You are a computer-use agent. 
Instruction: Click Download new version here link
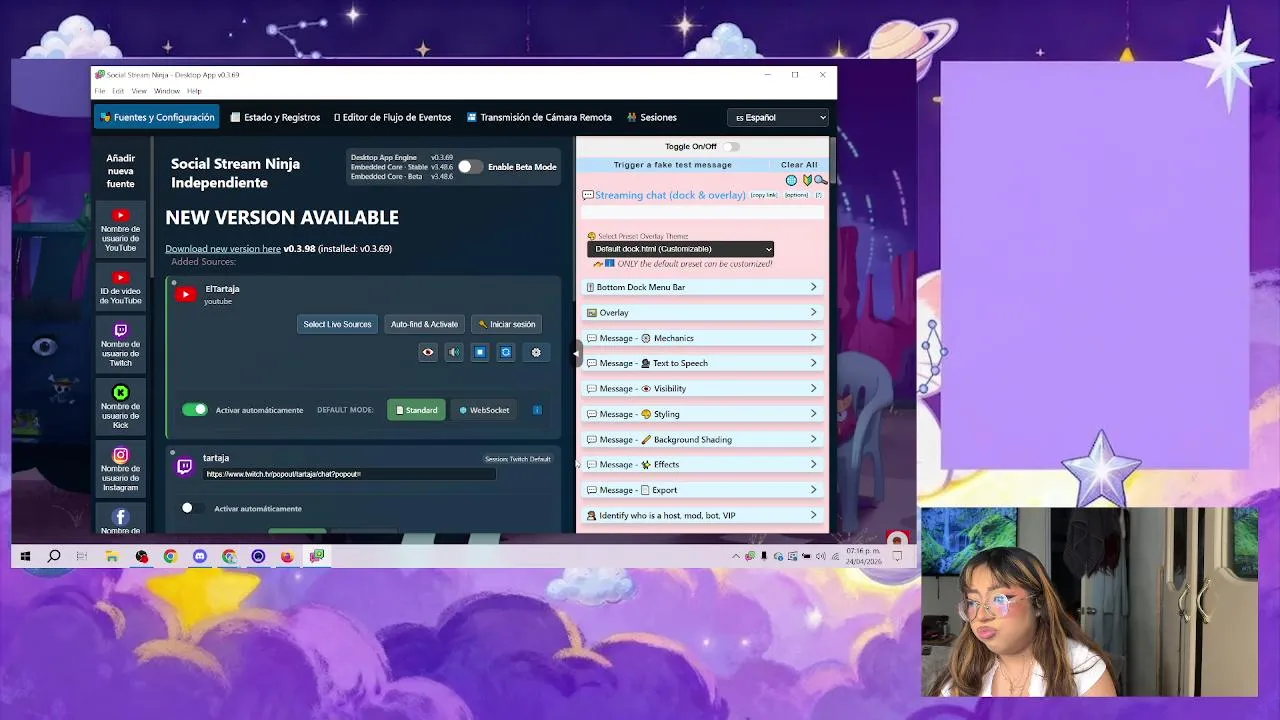tap(223, 249)
